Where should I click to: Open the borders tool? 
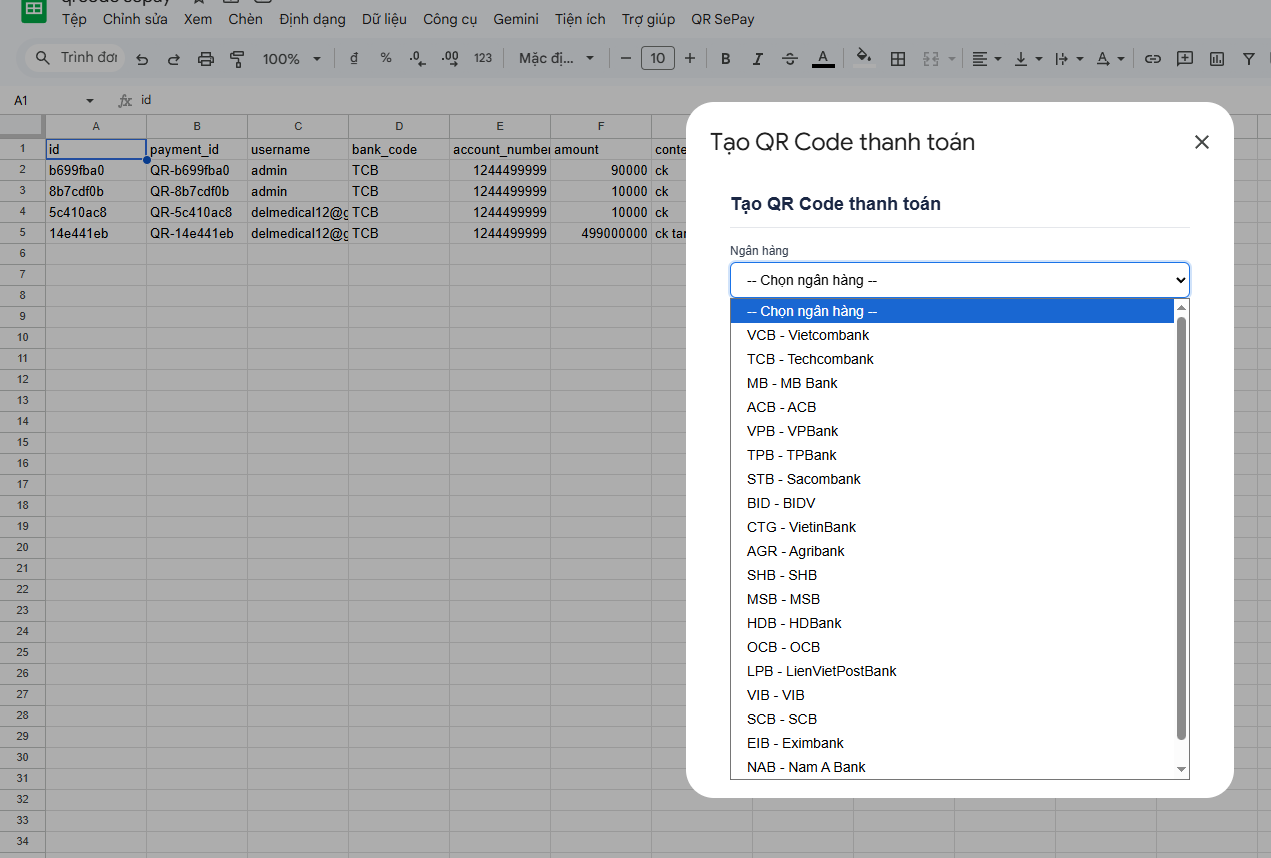click(898, 59)
